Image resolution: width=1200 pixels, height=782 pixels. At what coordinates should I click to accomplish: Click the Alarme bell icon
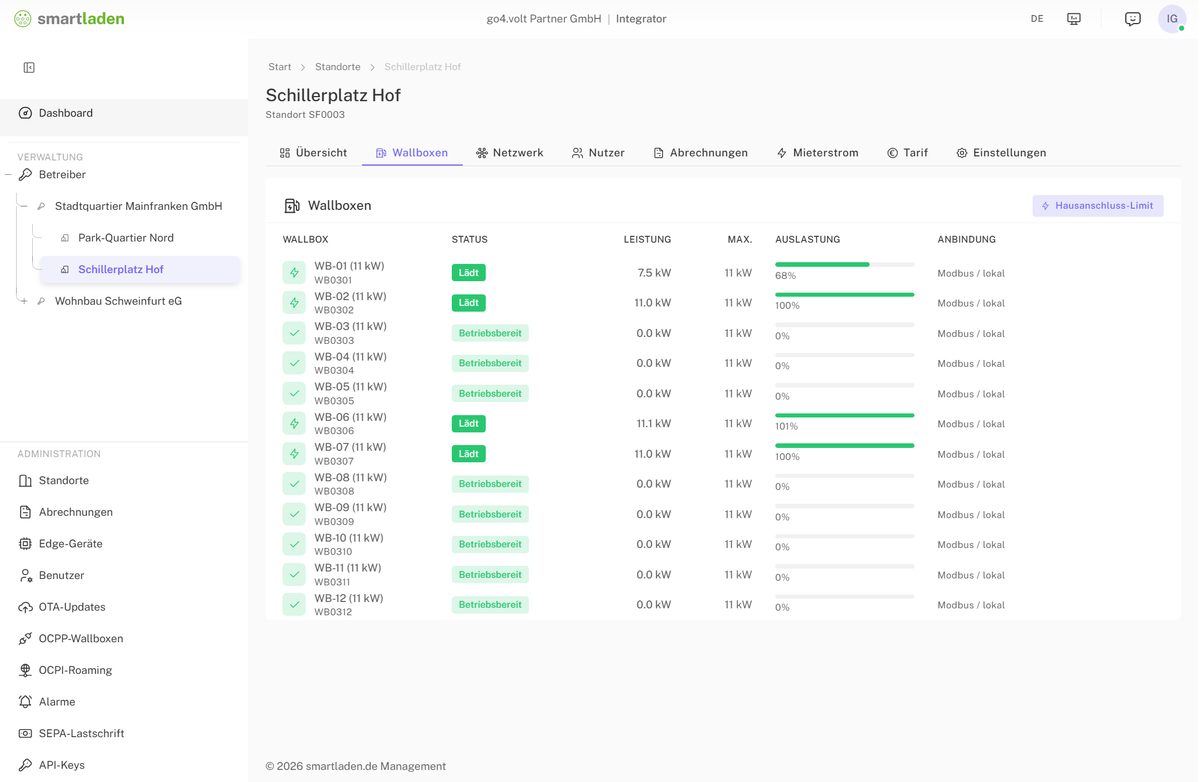[25, 702]
